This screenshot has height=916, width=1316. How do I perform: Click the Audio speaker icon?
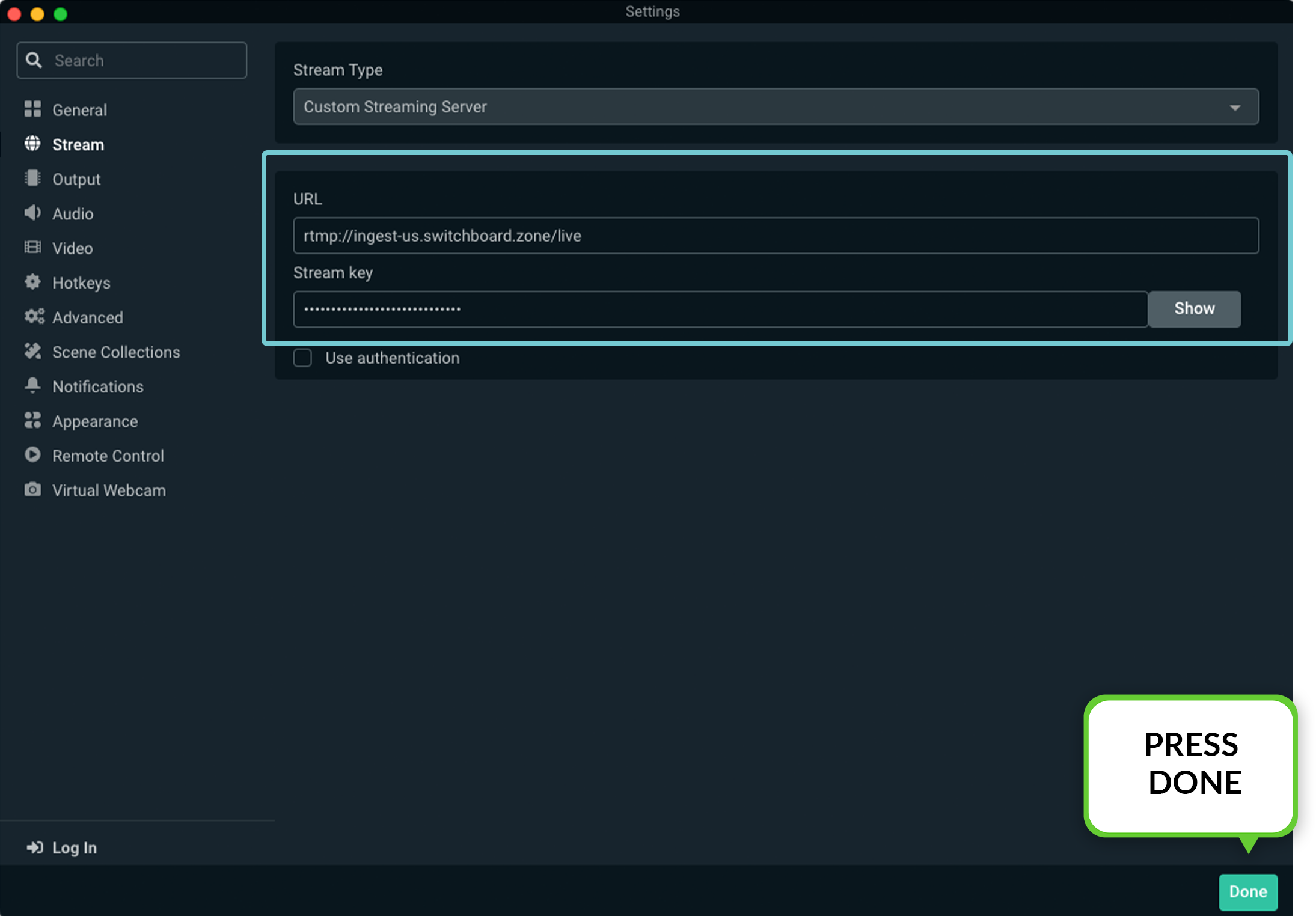point(32,213)
